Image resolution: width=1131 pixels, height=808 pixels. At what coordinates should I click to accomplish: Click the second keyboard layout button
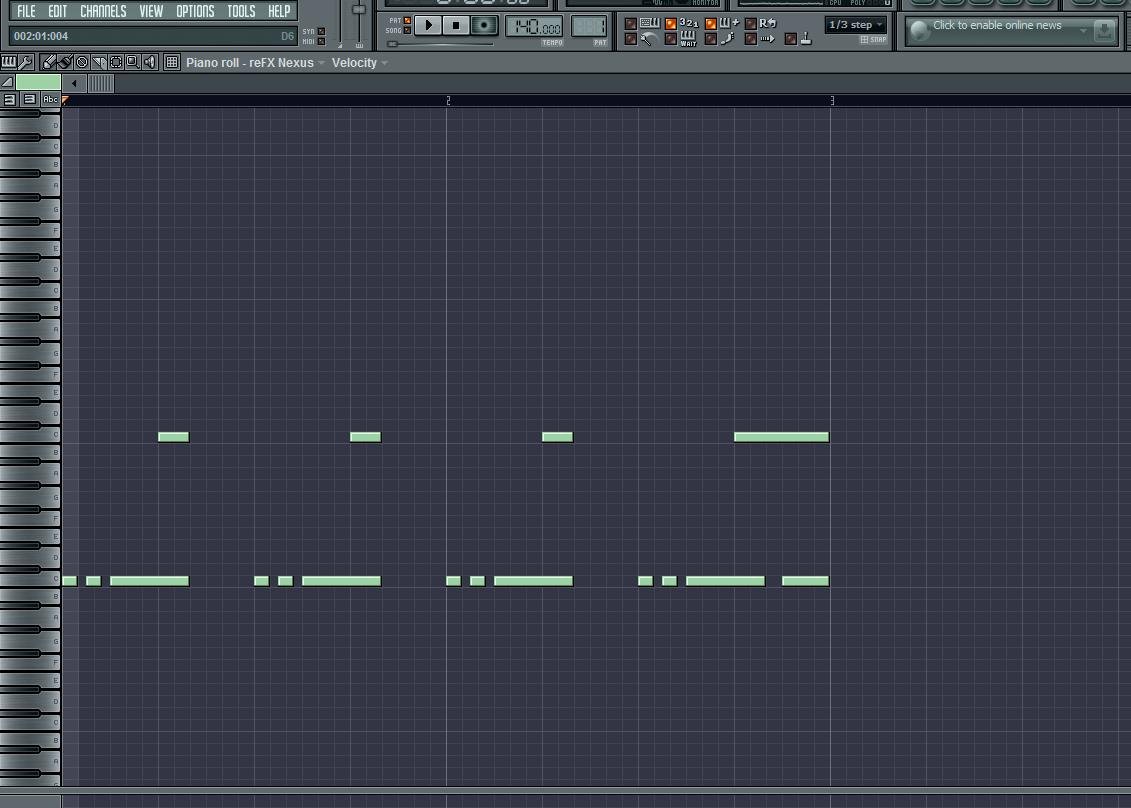[30, 100]
